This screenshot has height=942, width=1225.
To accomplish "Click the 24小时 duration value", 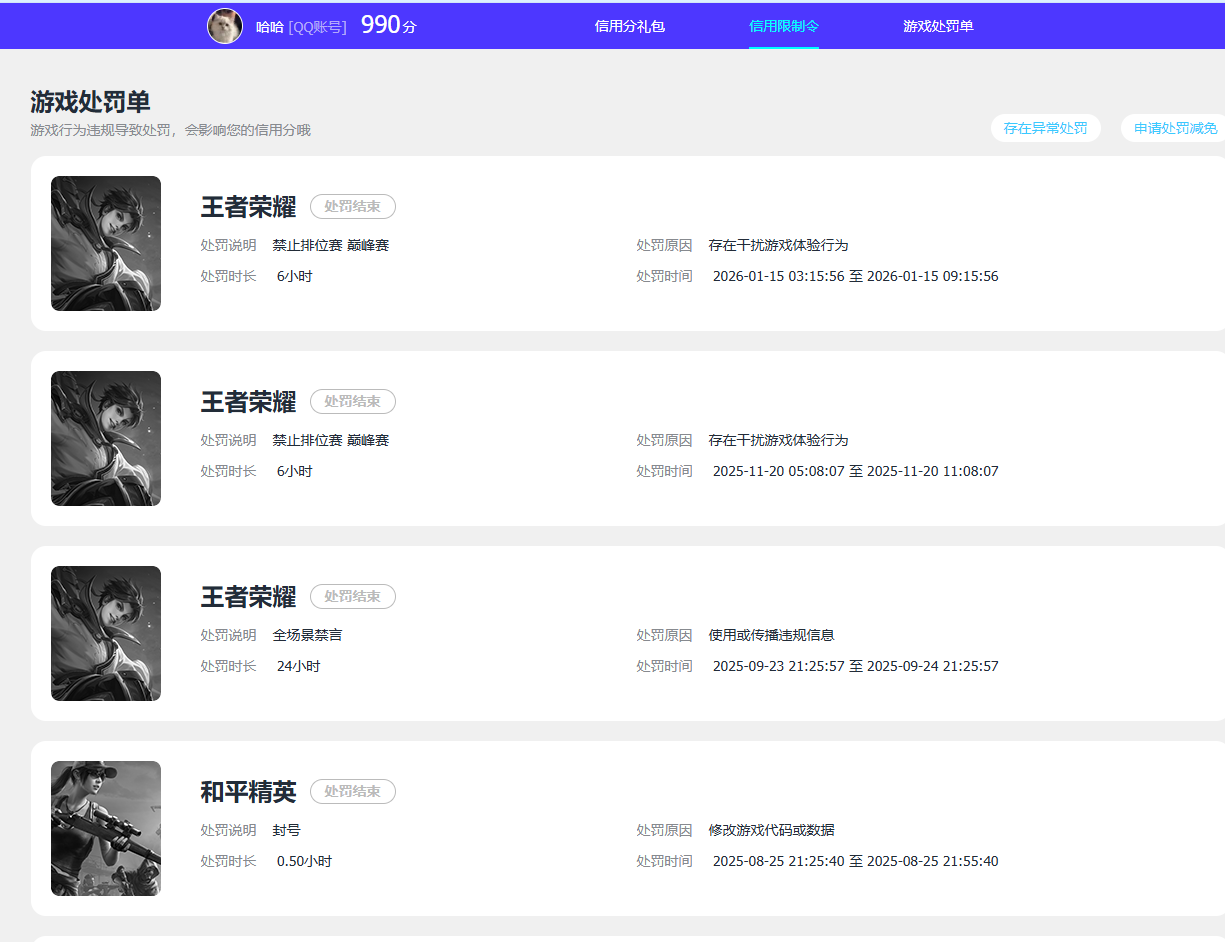I will pos(298,666).
